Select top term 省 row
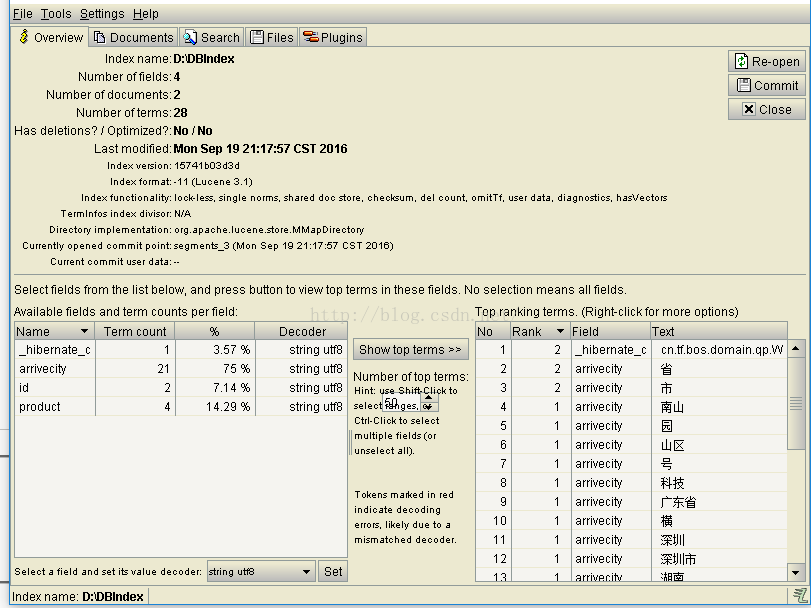 (632, 369)
